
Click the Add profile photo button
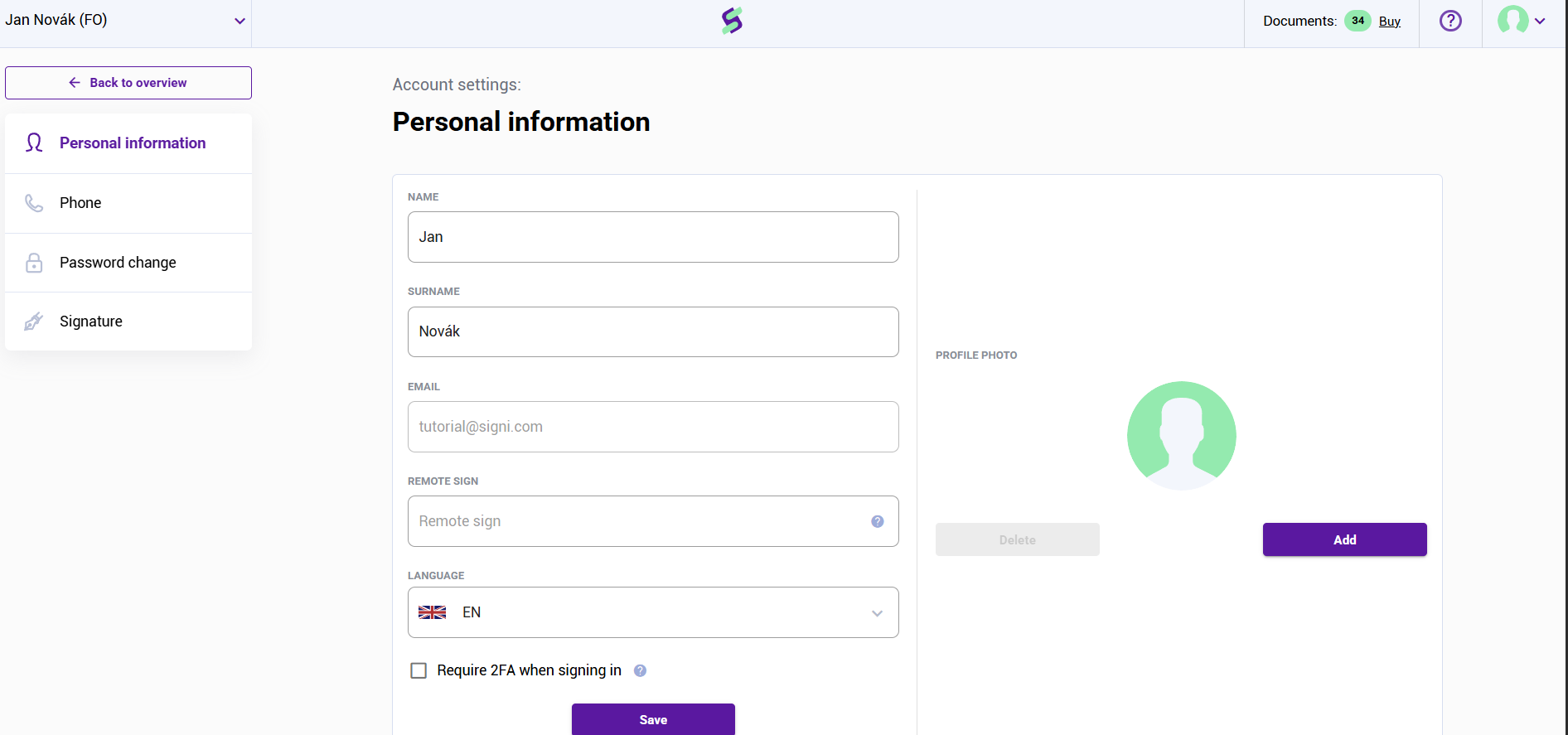1345,539
